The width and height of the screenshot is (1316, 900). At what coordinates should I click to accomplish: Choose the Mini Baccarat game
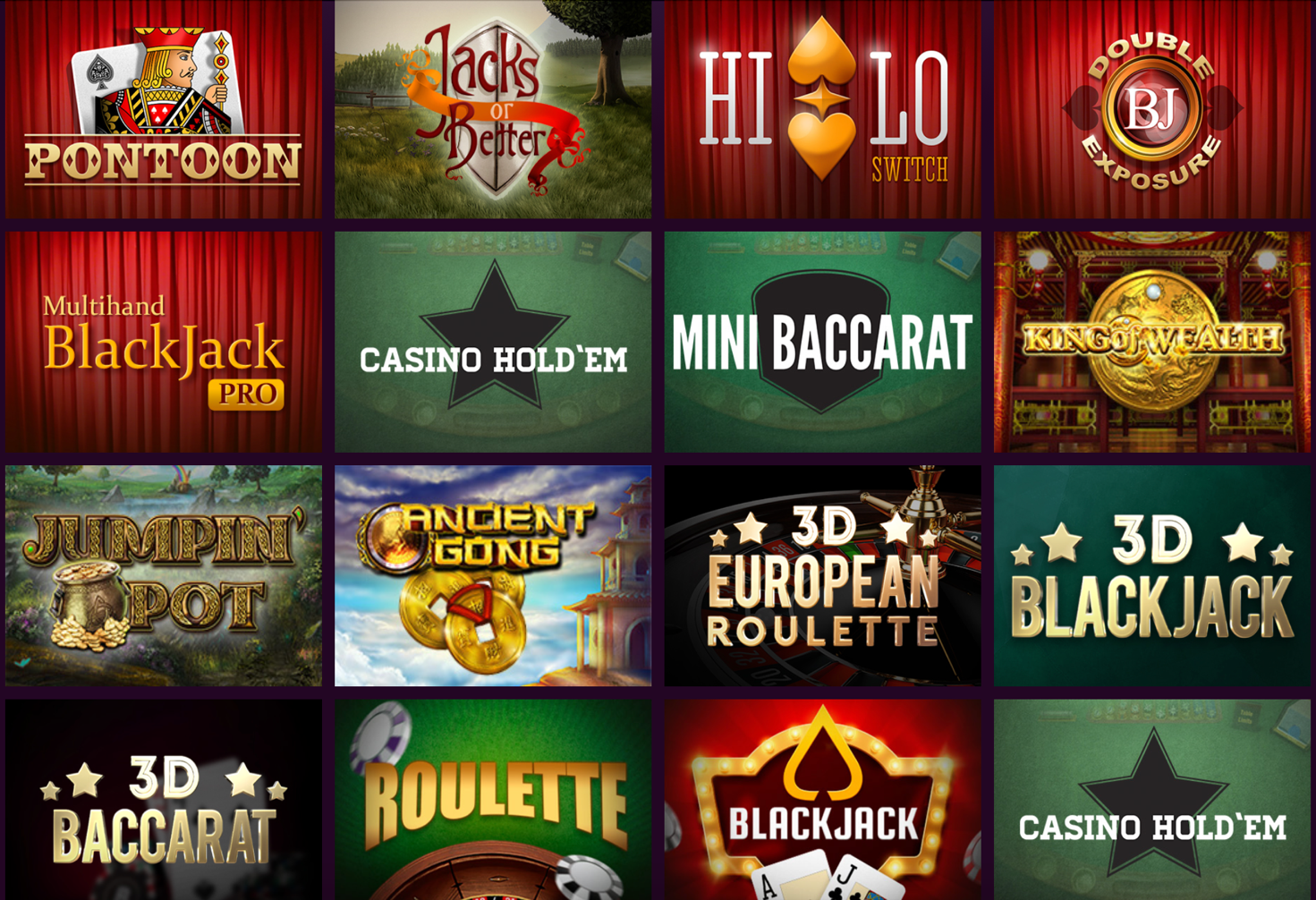[x=822, y=342]
